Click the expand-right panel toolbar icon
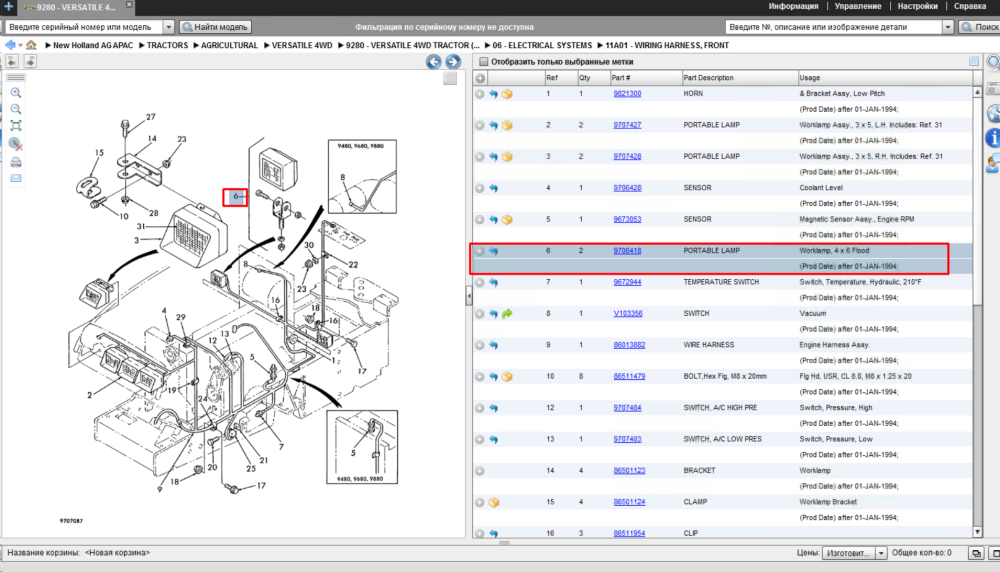 pos(30,61)
